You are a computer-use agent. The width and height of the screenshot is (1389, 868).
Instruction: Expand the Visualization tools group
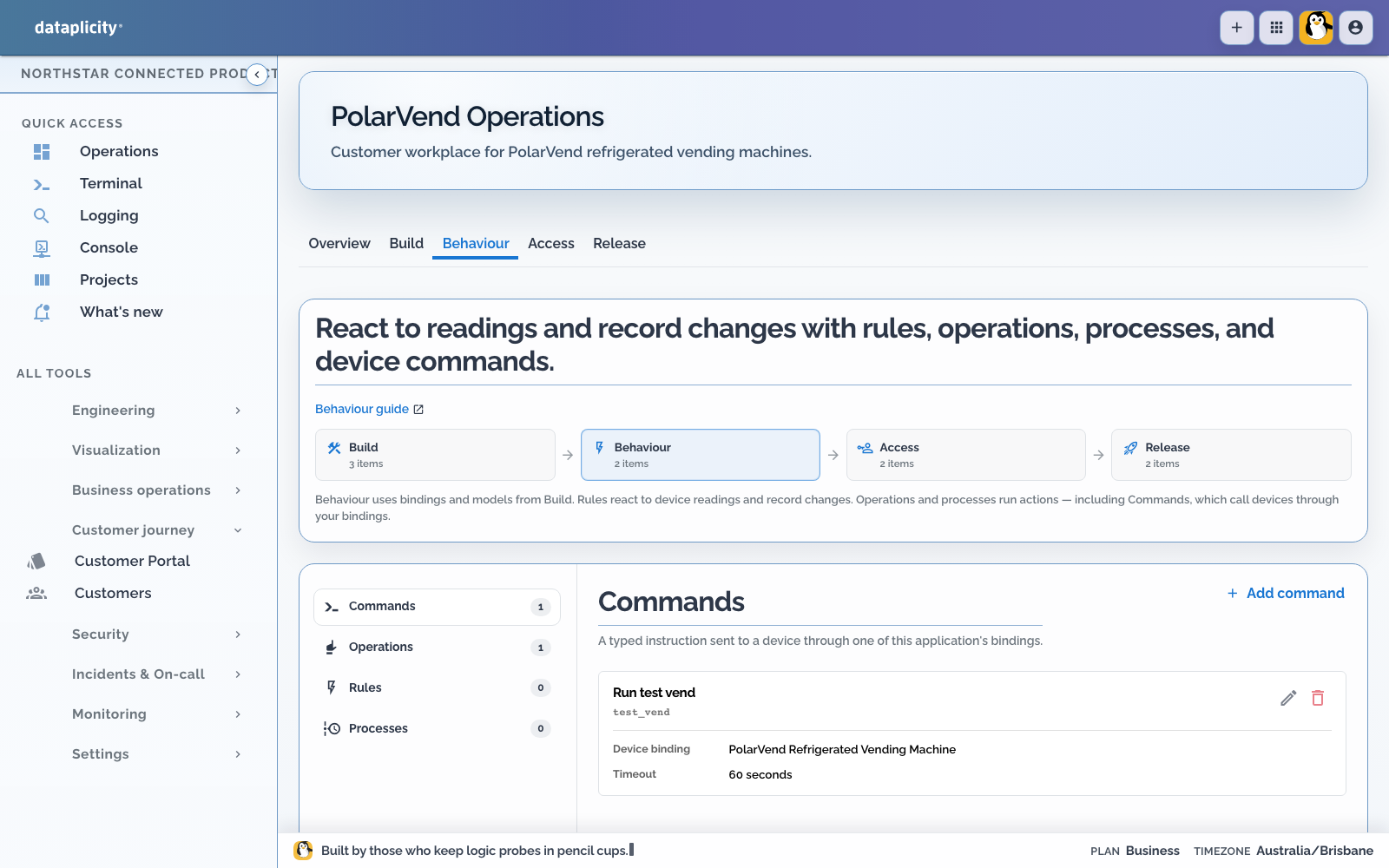pyautogui.click(x=155, y=450)
